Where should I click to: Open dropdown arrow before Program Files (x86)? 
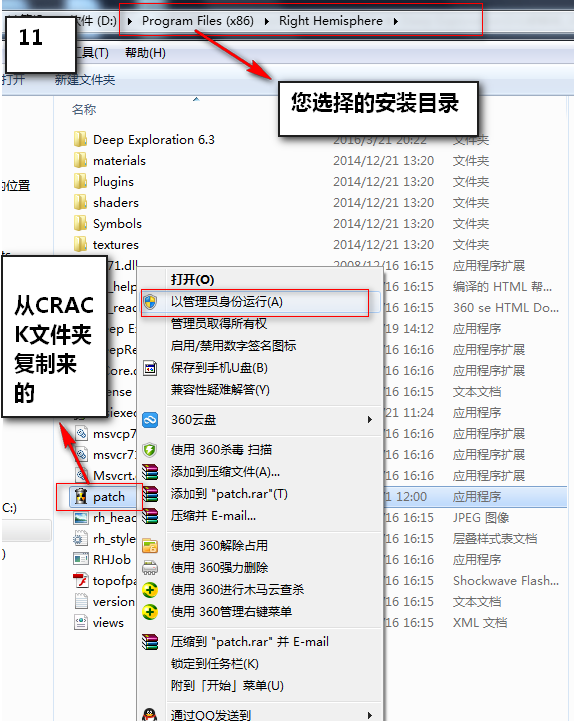point(130,21)
